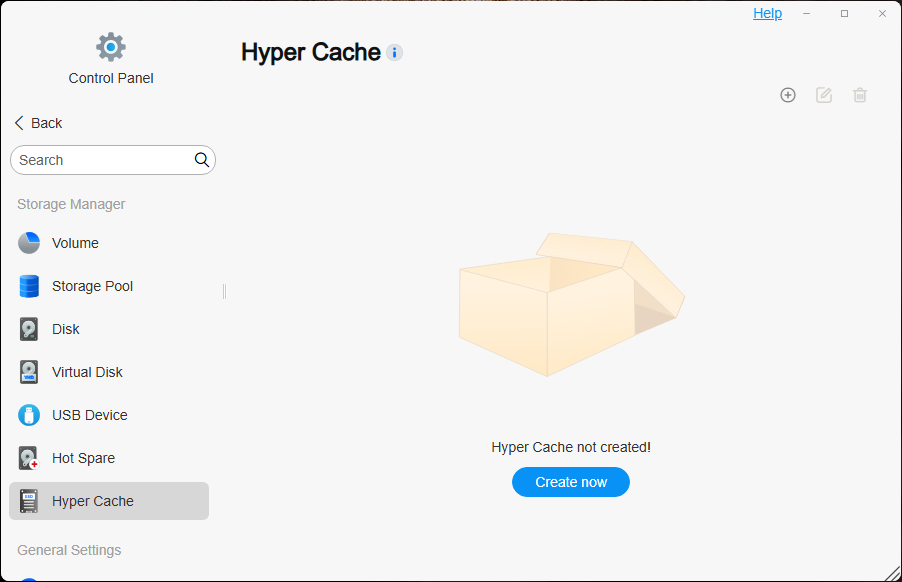Viewport: 902px width, 582px height.
Task: Click the add (plus) cache icon
Action: pyautogui.click(x=788, y=95)
